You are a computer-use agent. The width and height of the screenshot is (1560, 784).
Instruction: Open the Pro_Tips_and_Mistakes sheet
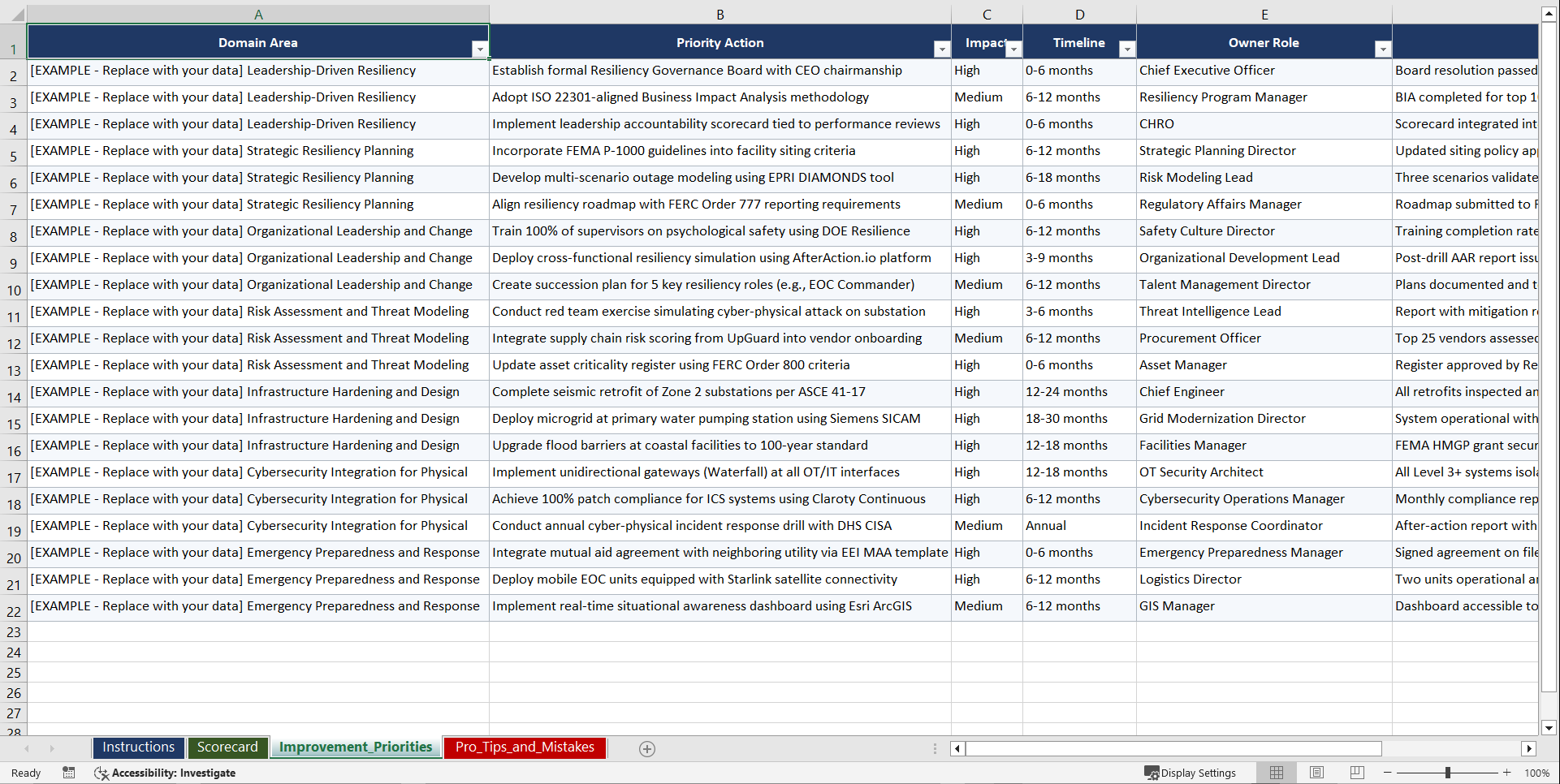tap(524, 747)
